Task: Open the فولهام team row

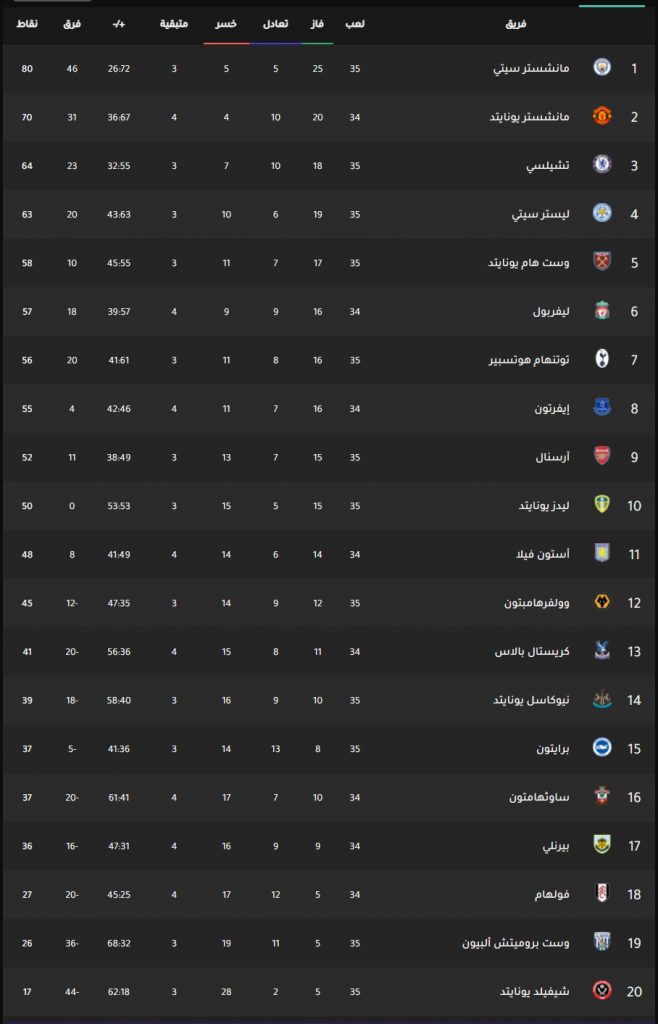Action: [x=329, y=894]
